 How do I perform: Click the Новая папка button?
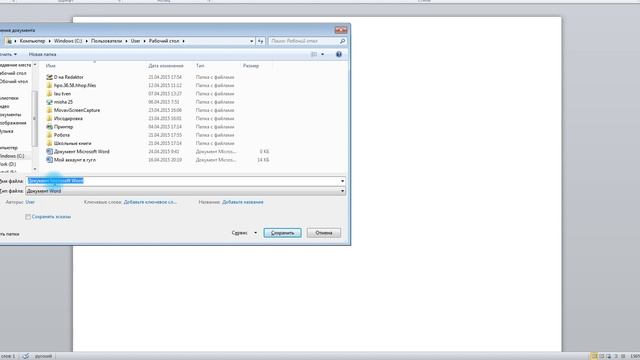tap(42, 54)
